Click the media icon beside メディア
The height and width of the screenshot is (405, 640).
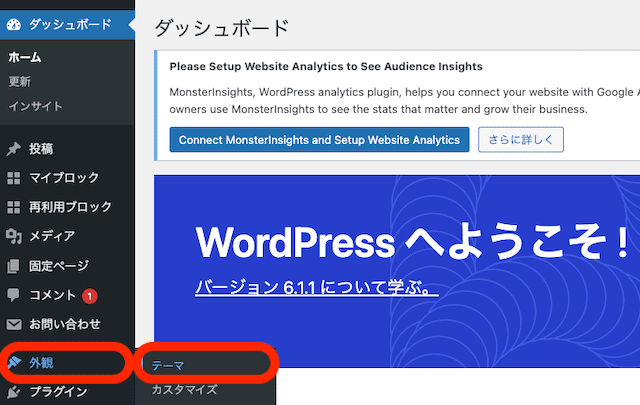[13, 236]
